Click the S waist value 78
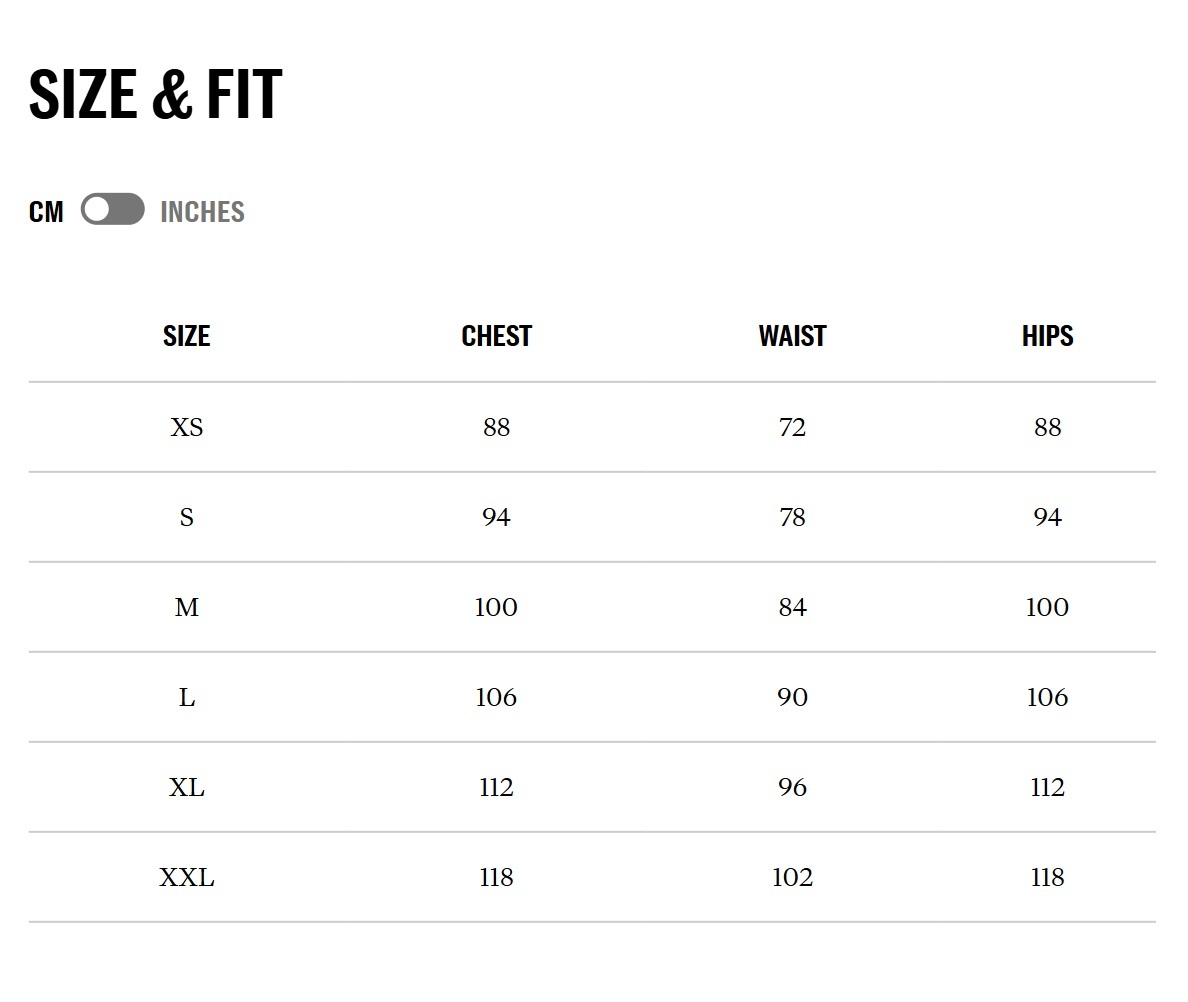The height and width of the screenshot is (1002, 1188). (x=792, y=518)
